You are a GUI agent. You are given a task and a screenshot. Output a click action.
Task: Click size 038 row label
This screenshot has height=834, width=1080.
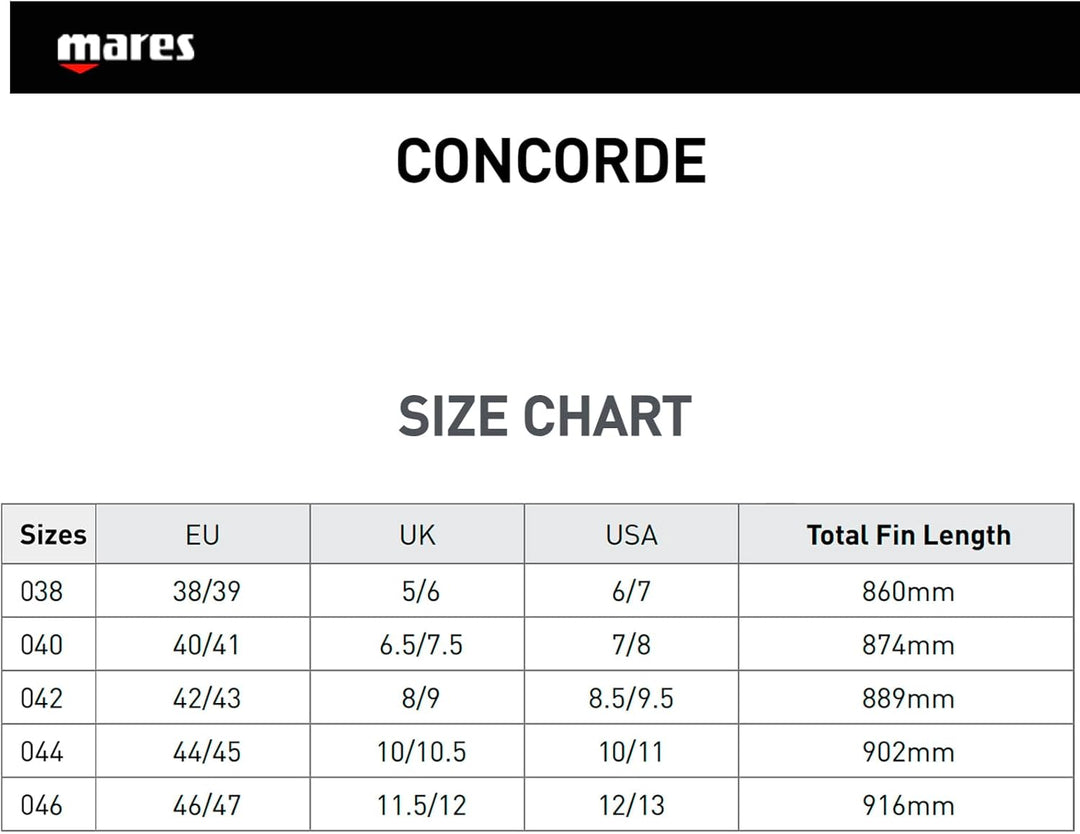(x=41, y=592)
